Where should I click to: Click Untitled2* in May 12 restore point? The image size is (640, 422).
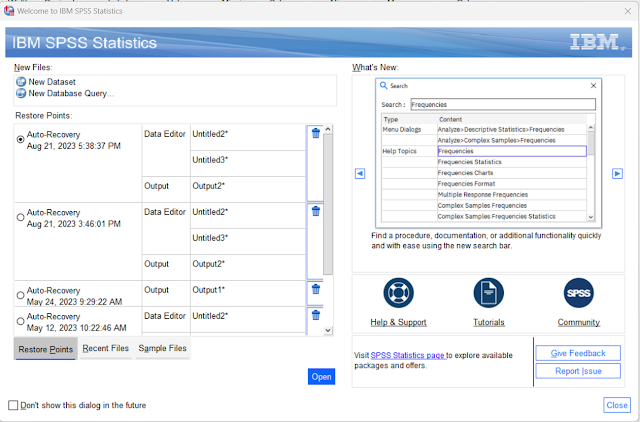(210, 315)
